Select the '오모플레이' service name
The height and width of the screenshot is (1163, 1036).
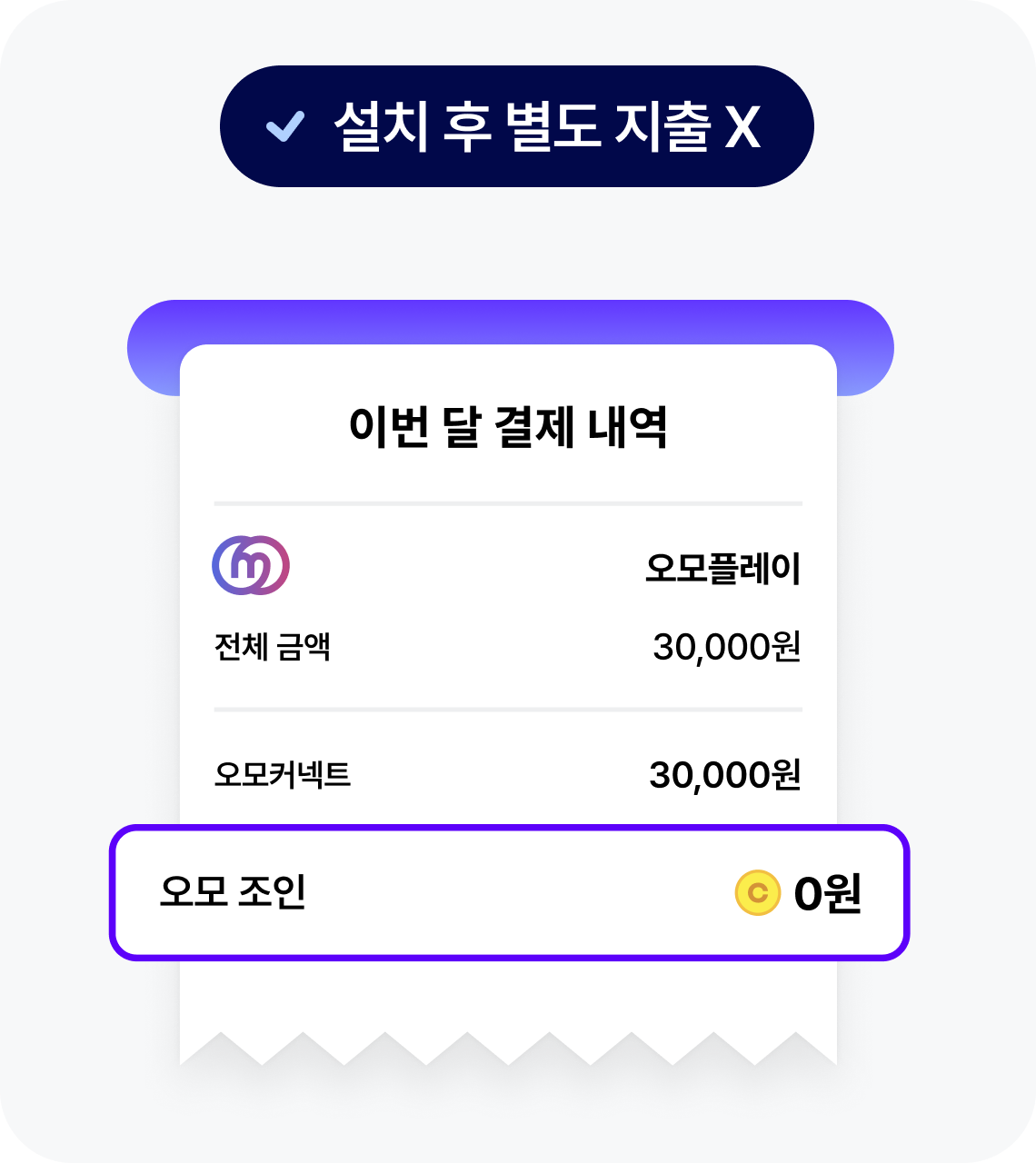coord(723,568)
